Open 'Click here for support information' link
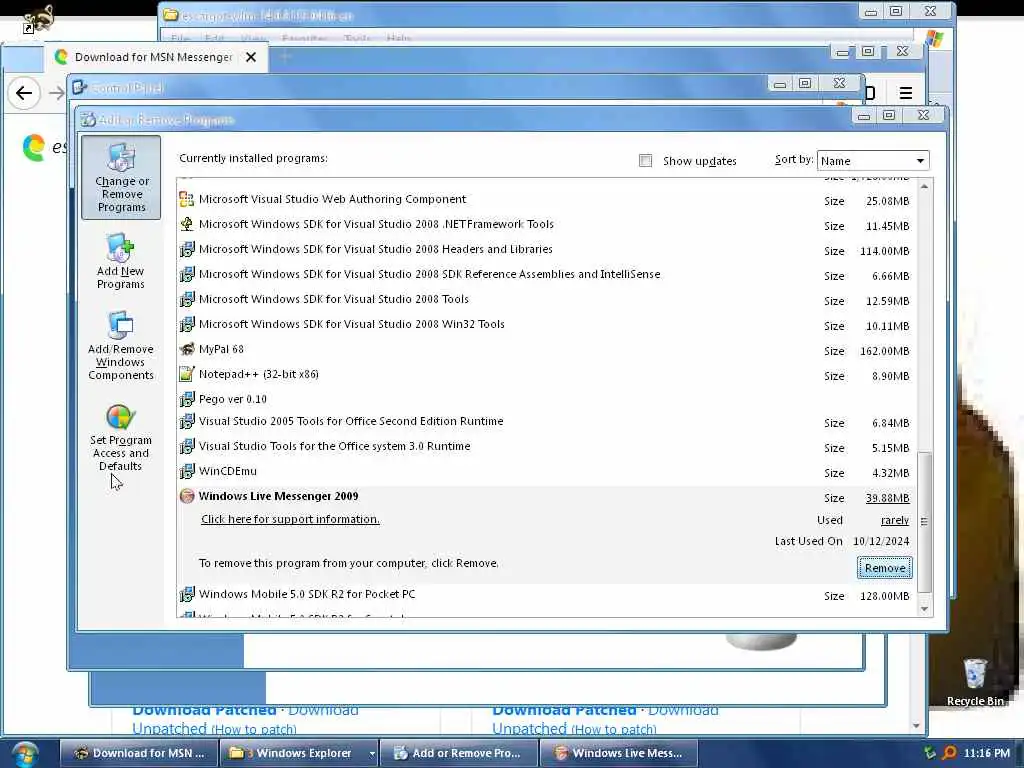The width and height of the screenshot is (1024, 768). click(290, 519)
